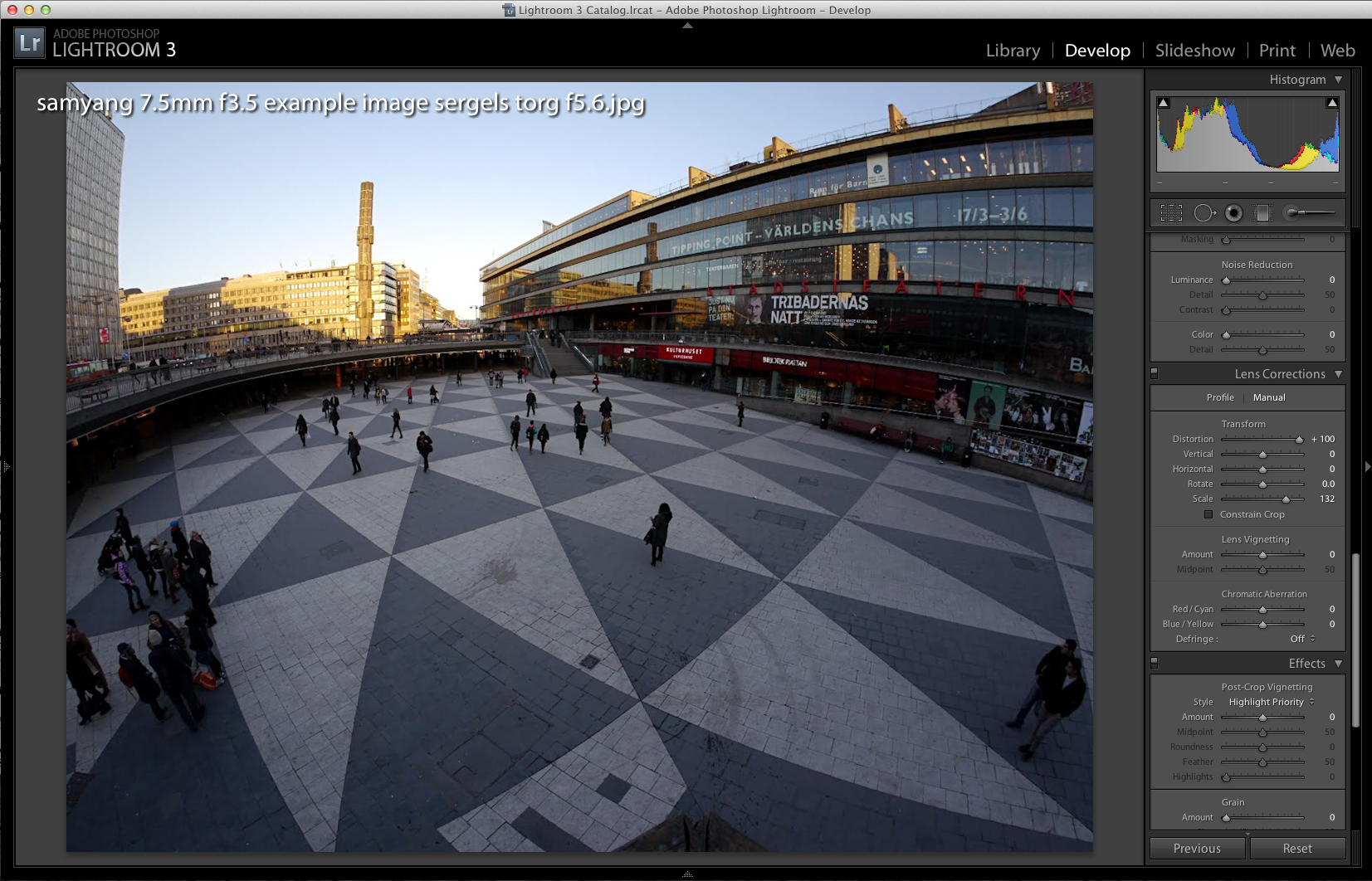The width and height of the screenshot is (1372, 881).
Task: Click the Lightroom Lr logo icon
Action: pyautogui.click(x=29, y=43)
